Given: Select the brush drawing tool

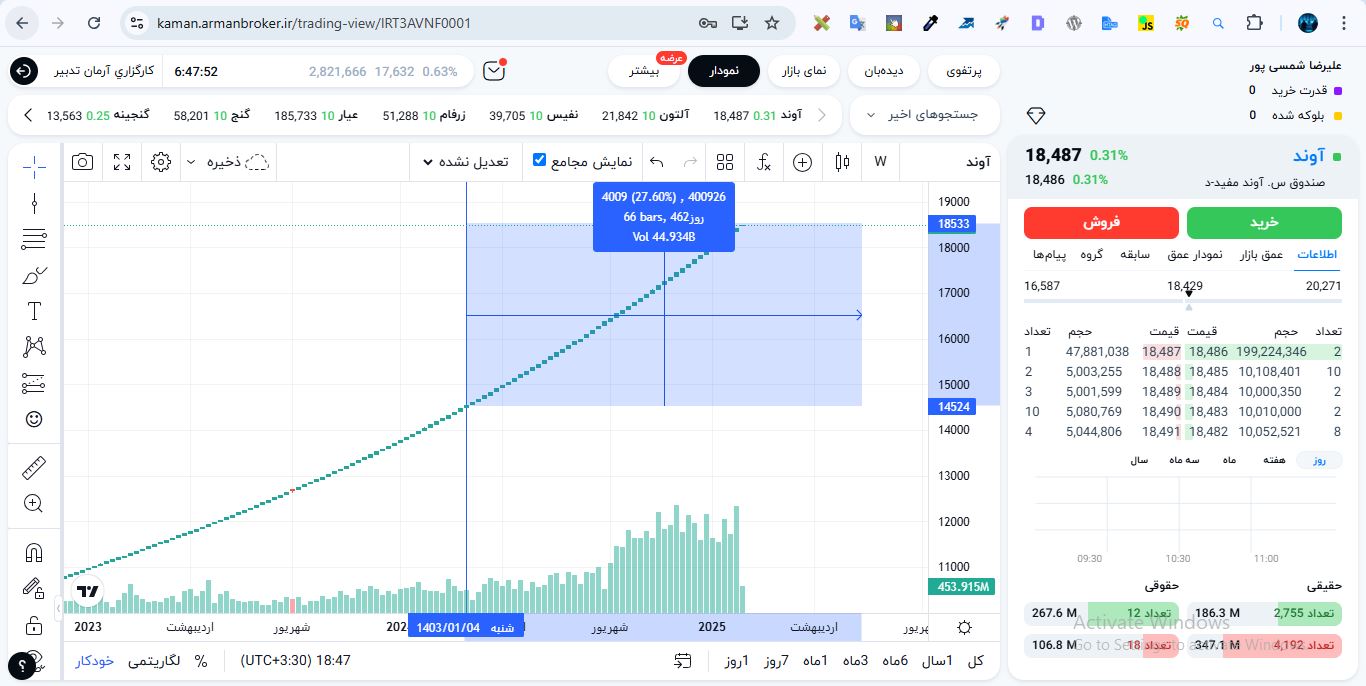Looking at the screenshot, I should click(34, 275).
